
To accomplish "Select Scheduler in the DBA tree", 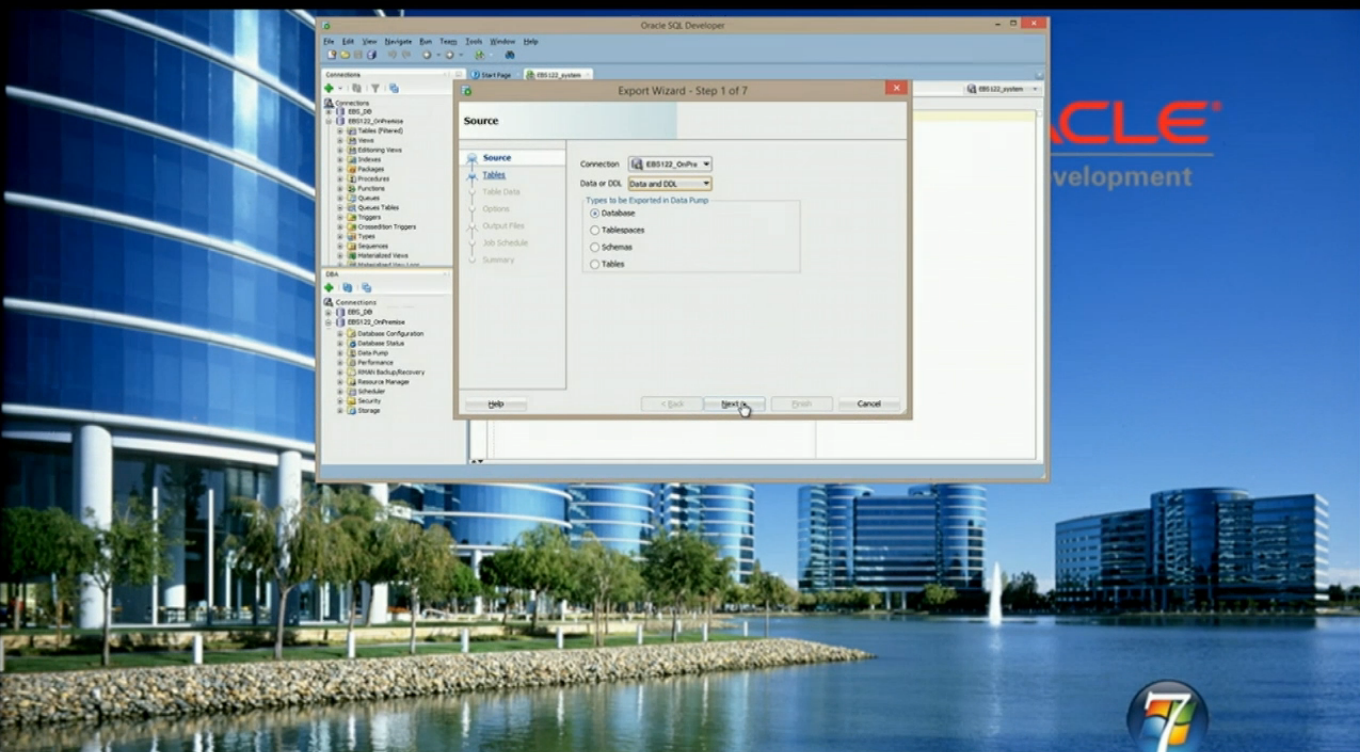I will click(x=371, y=391).
